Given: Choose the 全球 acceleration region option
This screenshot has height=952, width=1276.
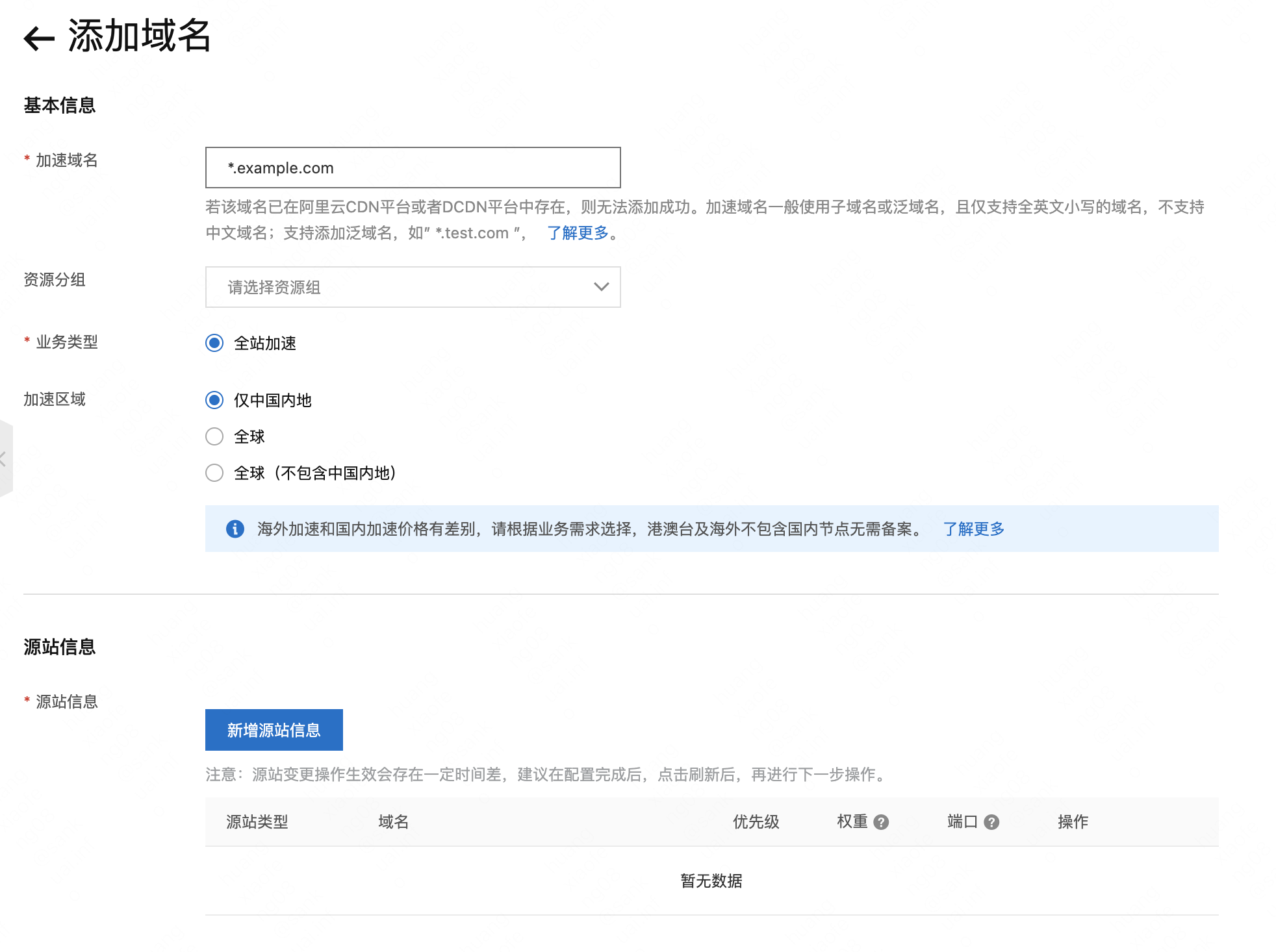Looking at the screenshot, I should (x=214, y=436).
